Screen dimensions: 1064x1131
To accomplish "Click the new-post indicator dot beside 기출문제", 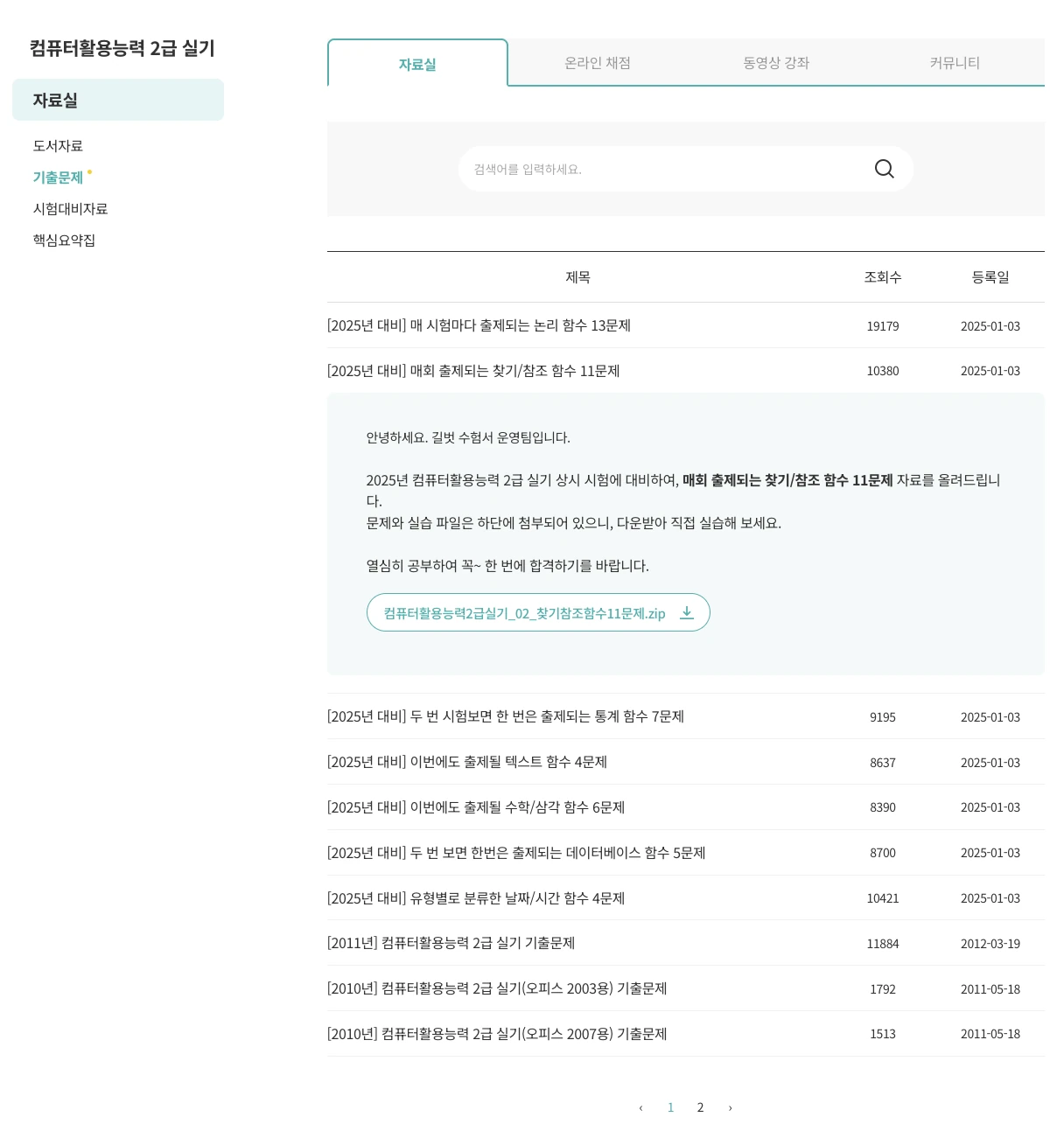I will pos(91,172).
